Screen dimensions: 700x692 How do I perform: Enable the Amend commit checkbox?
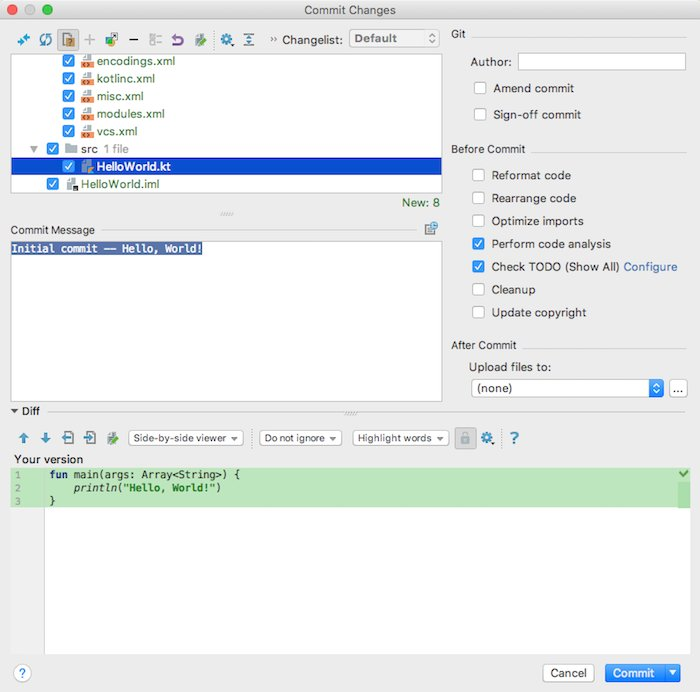click(480, 88)
